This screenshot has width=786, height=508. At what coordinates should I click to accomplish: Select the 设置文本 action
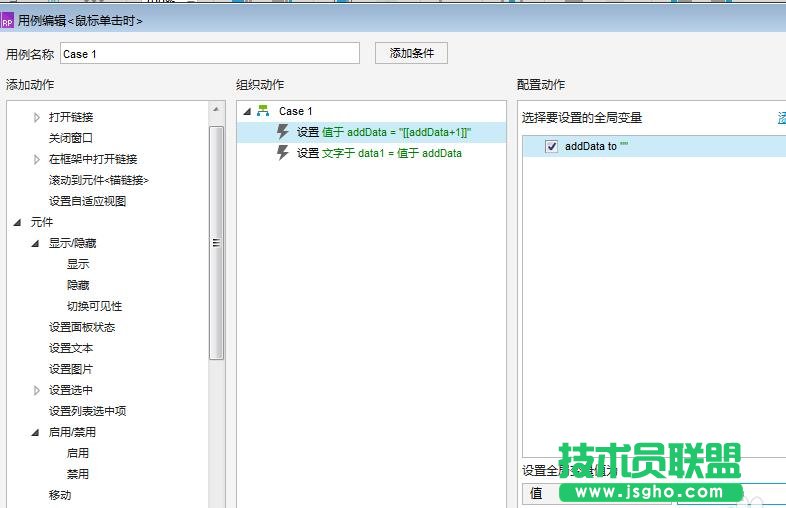click(71, 348)
